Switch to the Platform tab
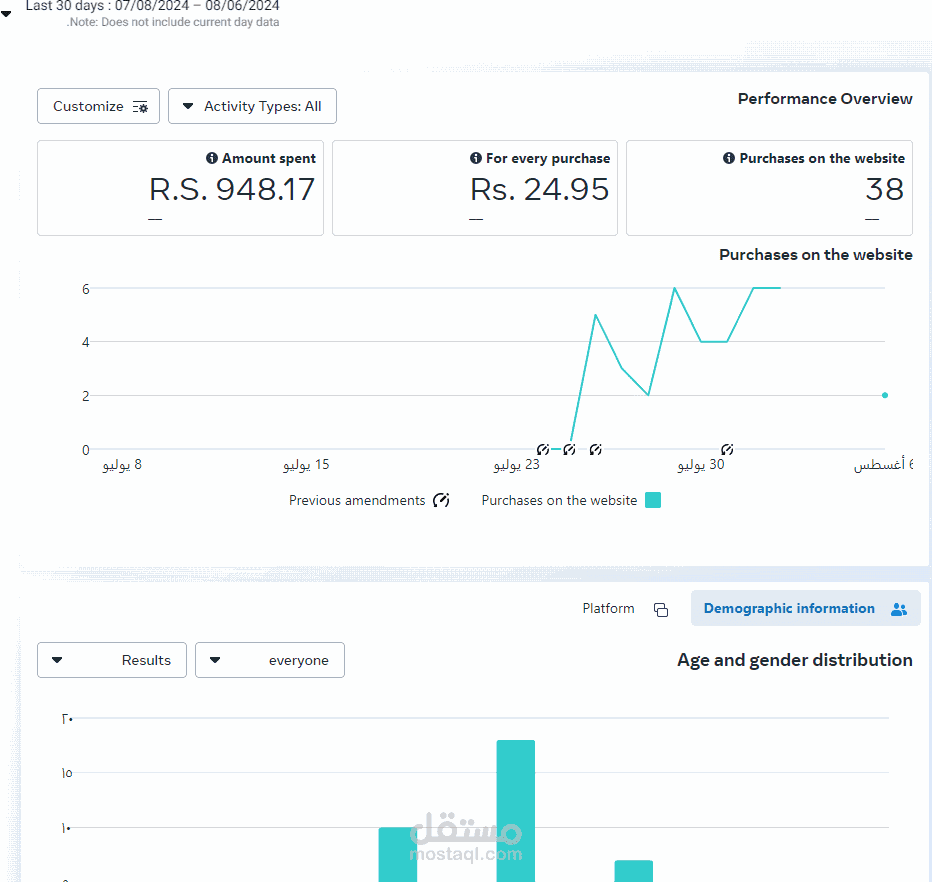932x882 pixels. (x=625, y=609)
